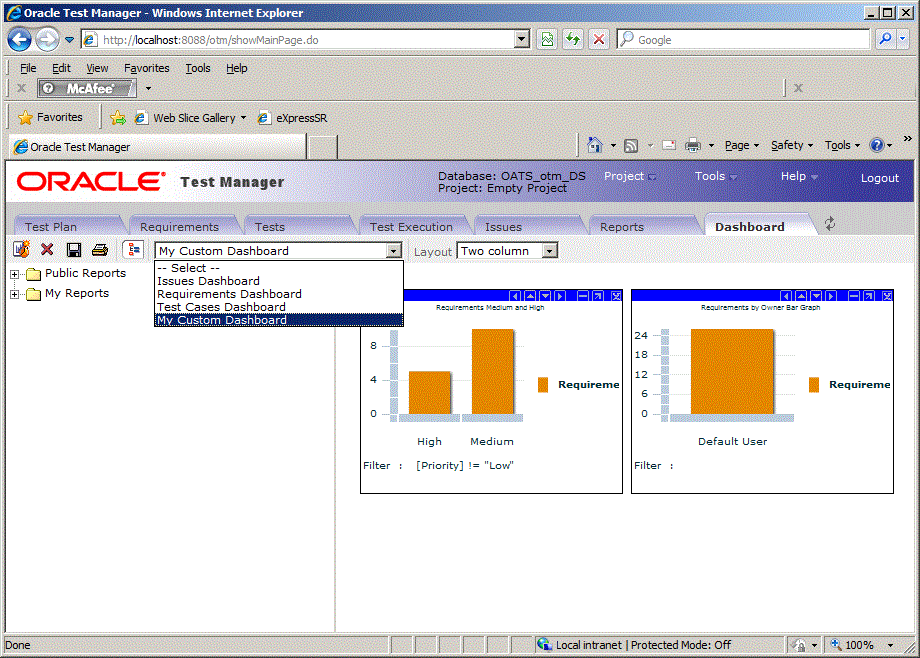
Task: Move Requirements by Owner chart right
Action: coord(831,296)
